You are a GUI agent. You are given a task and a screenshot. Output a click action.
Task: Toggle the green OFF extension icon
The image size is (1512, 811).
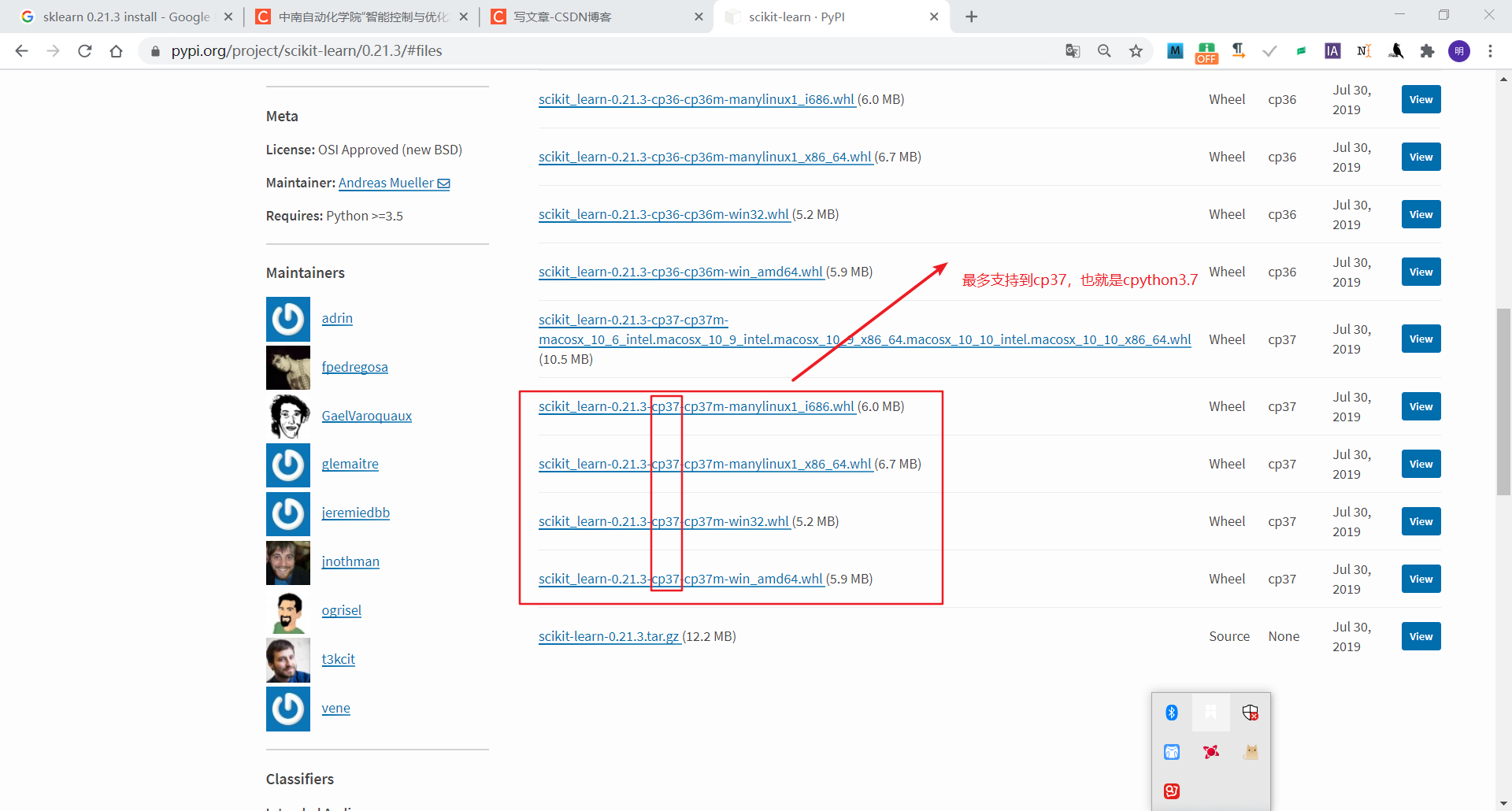pos(1206,53)
